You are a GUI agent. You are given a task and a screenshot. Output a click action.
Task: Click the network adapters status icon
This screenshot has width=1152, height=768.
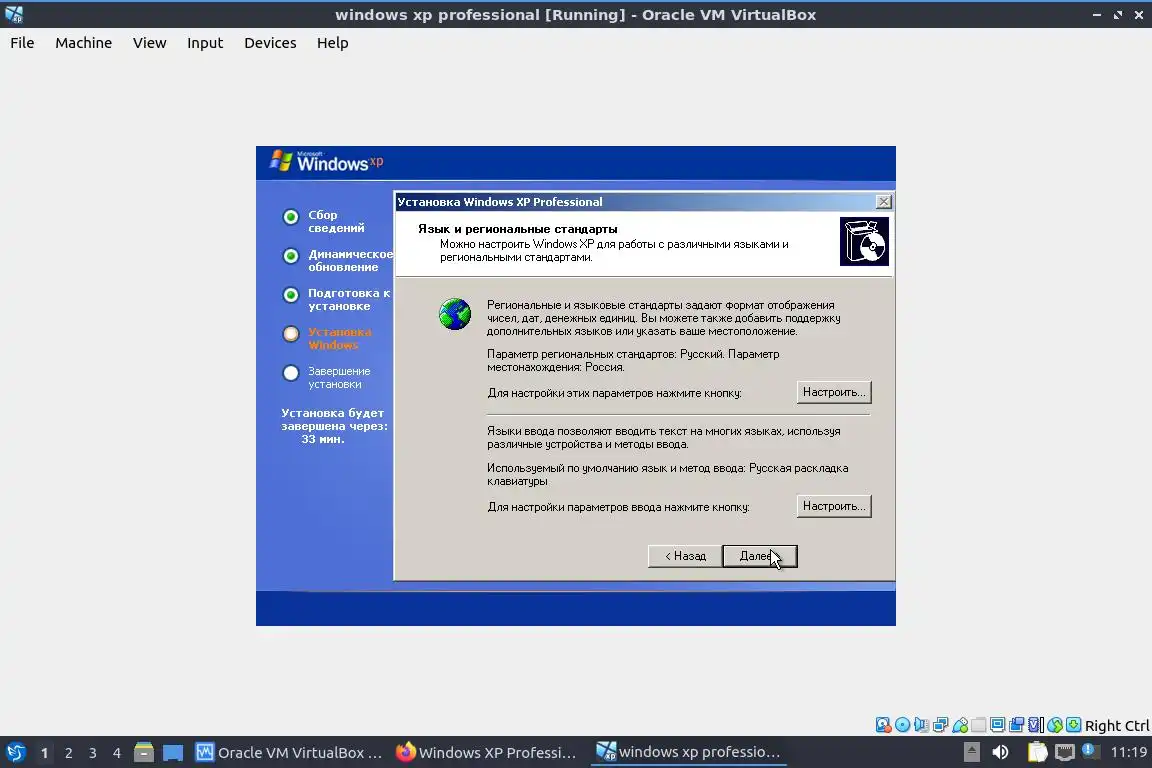coord(940,725)
